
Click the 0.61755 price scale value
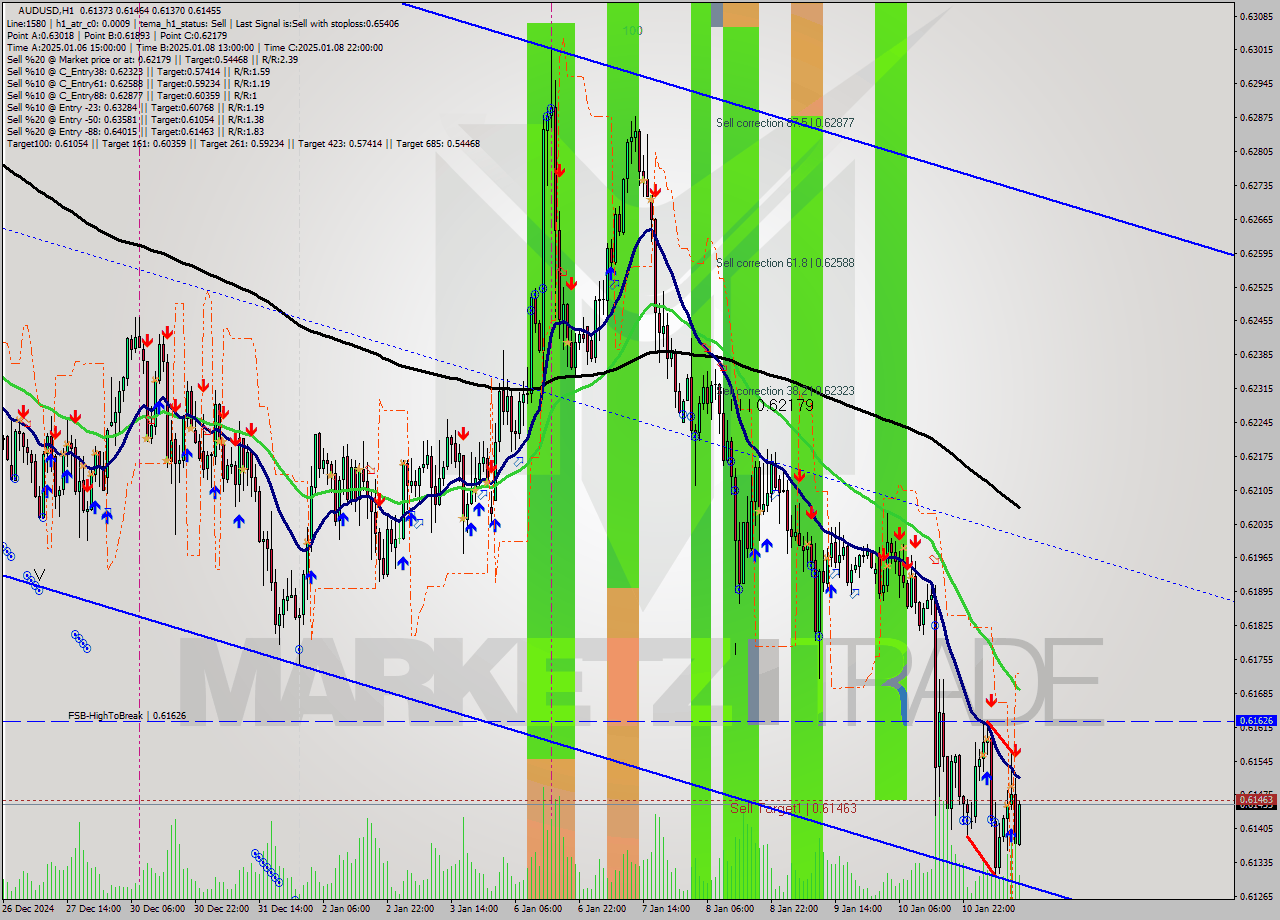pos(1256,659)
